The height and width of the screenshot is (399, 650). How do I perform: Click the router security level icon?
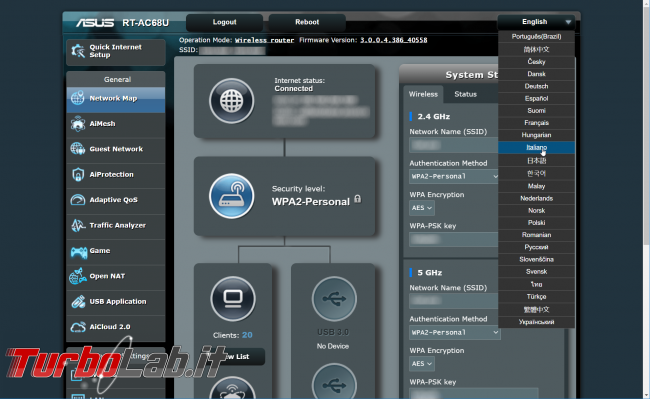[231, 196]
